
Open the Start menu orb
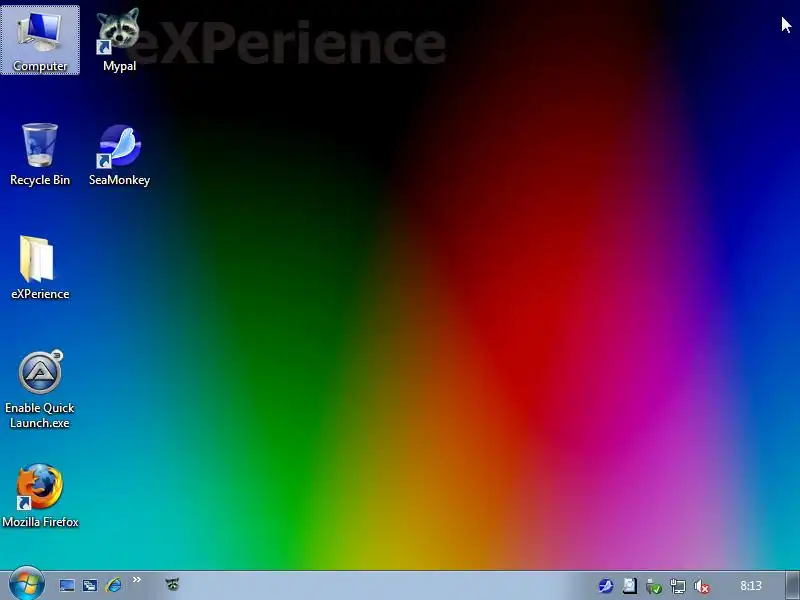(27, 584)
